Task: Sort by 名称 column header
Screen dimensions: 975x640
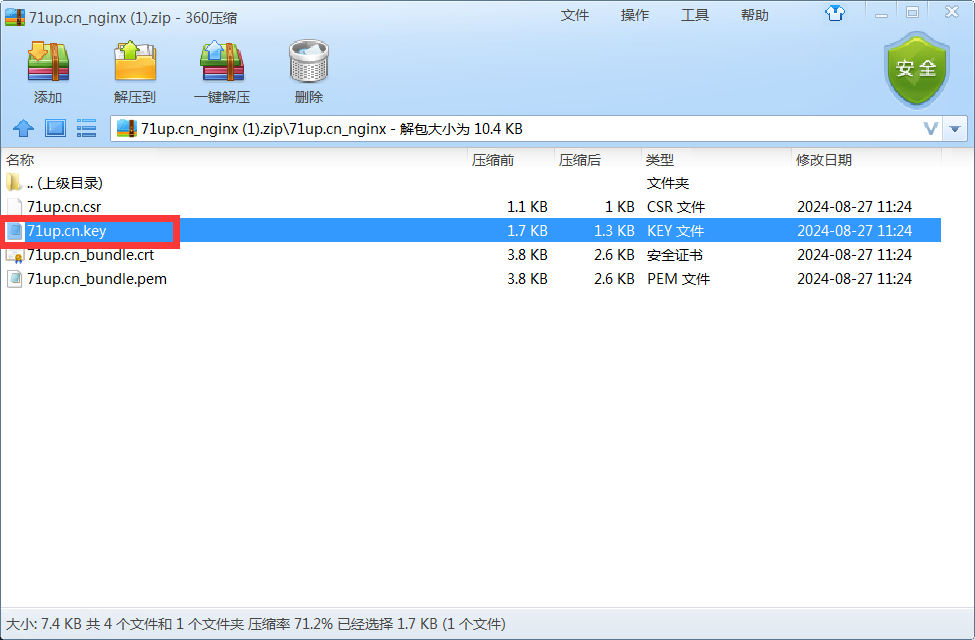Action: click(x=234, y=160)
